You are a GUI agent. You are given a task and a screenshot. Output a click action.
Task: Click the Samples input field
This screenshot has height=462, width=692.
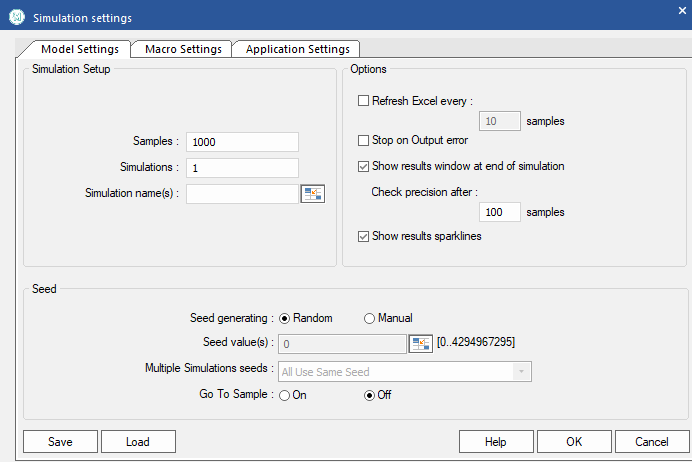(x=242, y=142)
